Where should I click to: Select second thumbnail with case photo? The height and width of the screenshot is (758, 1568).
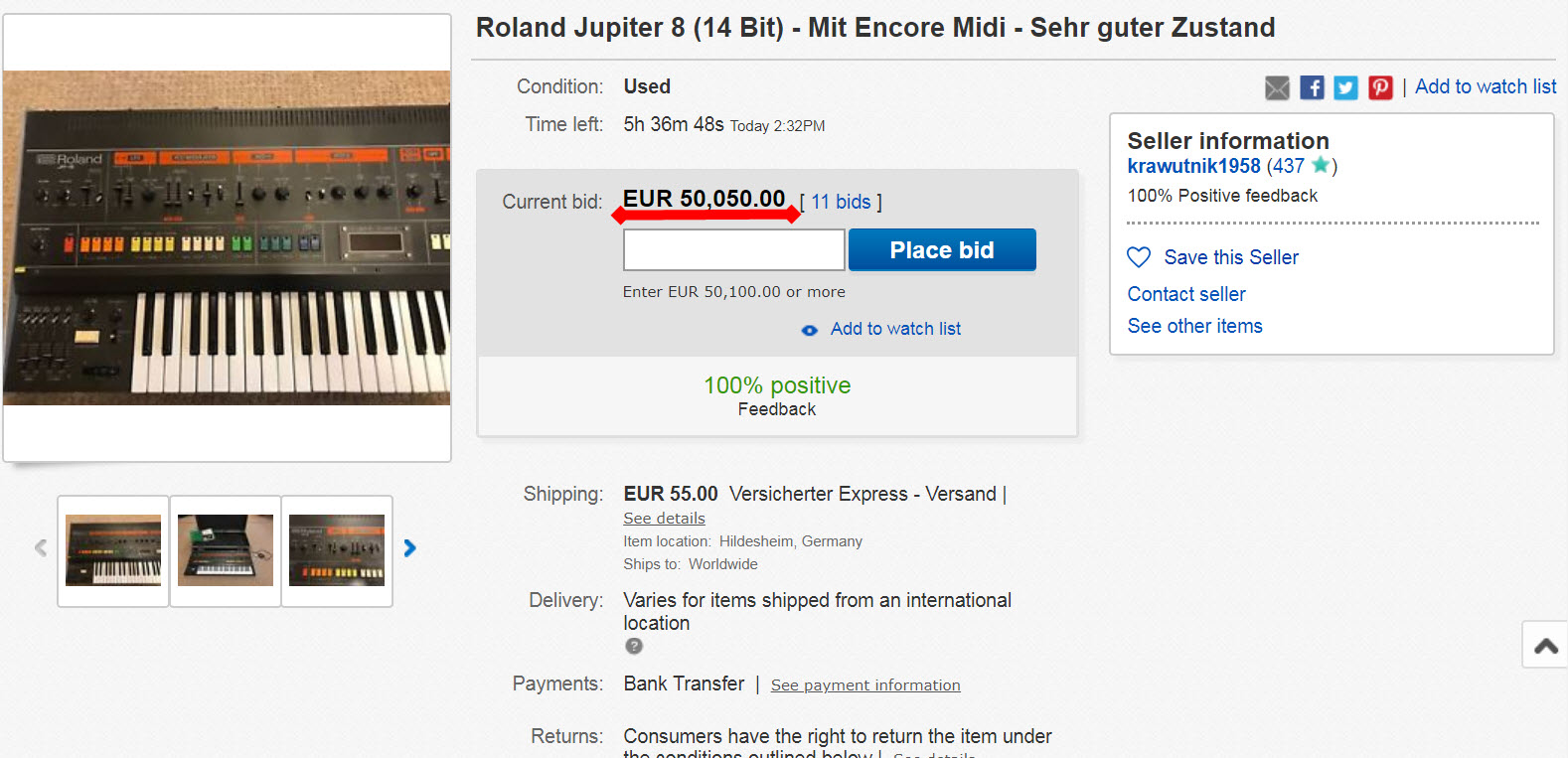point(226,550)
